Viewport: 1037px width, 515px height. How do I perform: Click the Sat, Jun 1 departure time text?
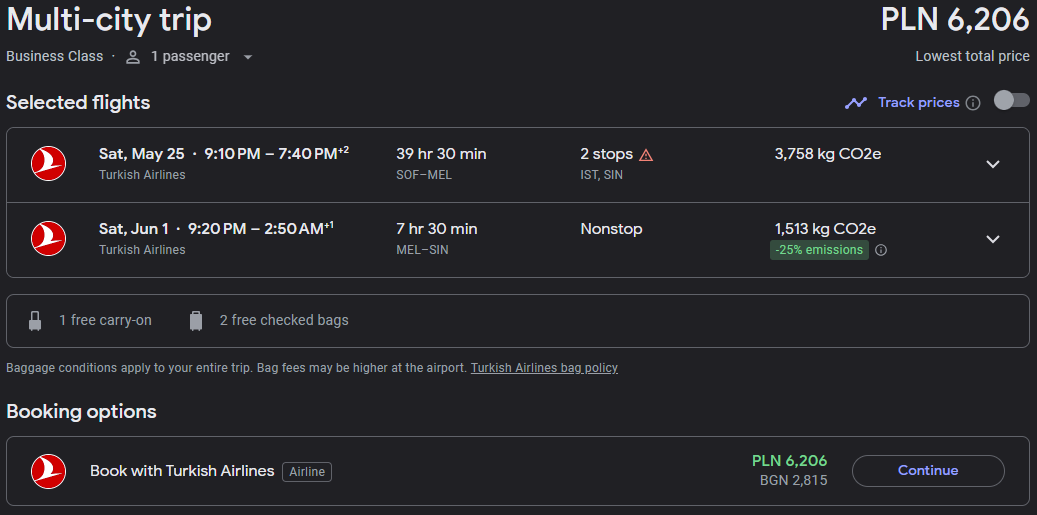pyautogui.click(x=216, y=229)
